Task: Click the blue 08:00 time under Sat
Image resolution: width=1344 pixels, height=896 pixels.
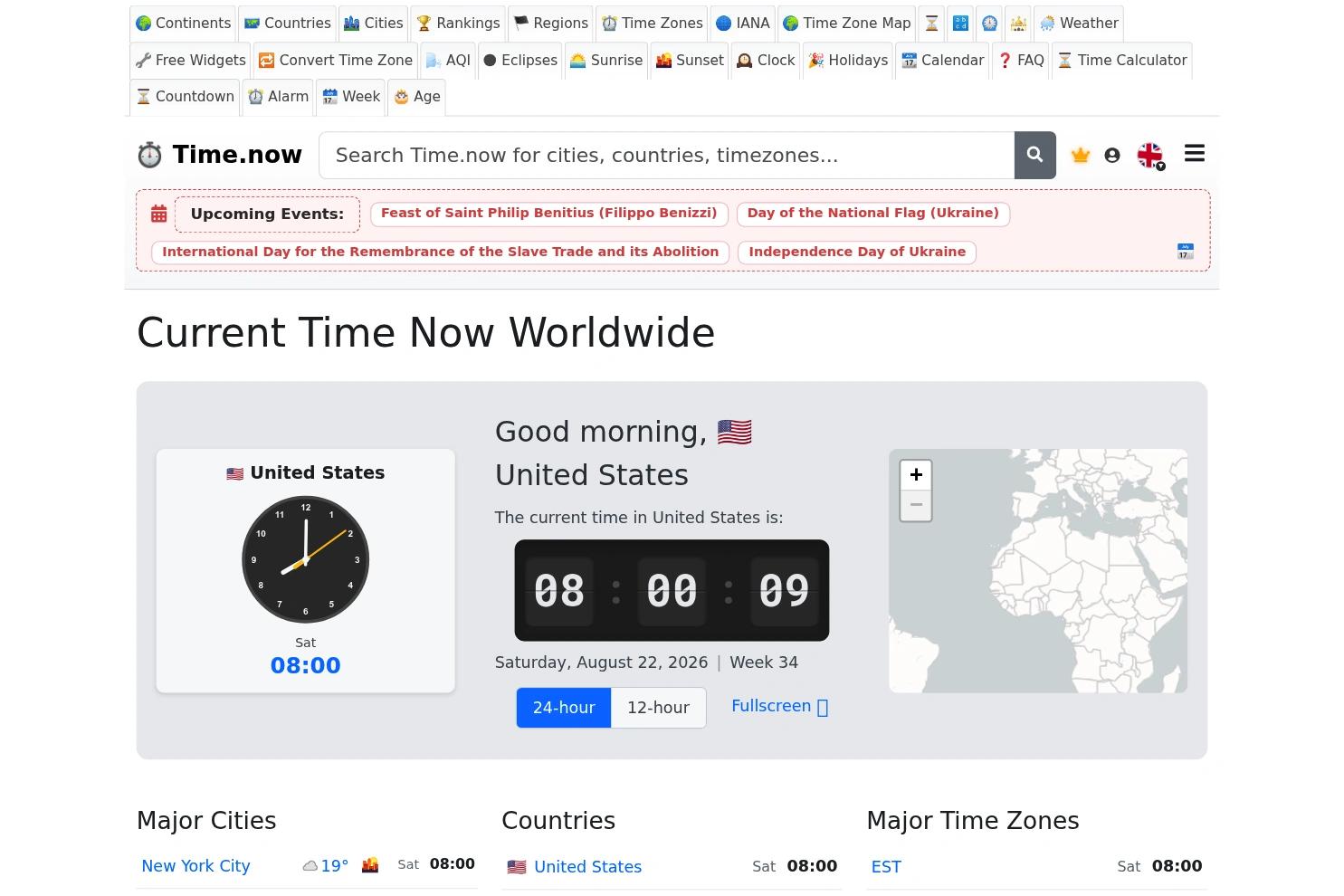Action: pos(306,666)
